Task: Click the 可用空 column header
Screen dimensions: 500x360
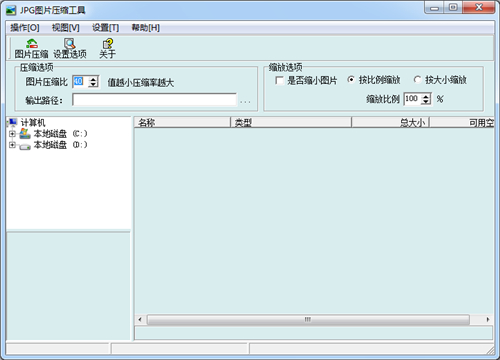Action: point(462,123)
